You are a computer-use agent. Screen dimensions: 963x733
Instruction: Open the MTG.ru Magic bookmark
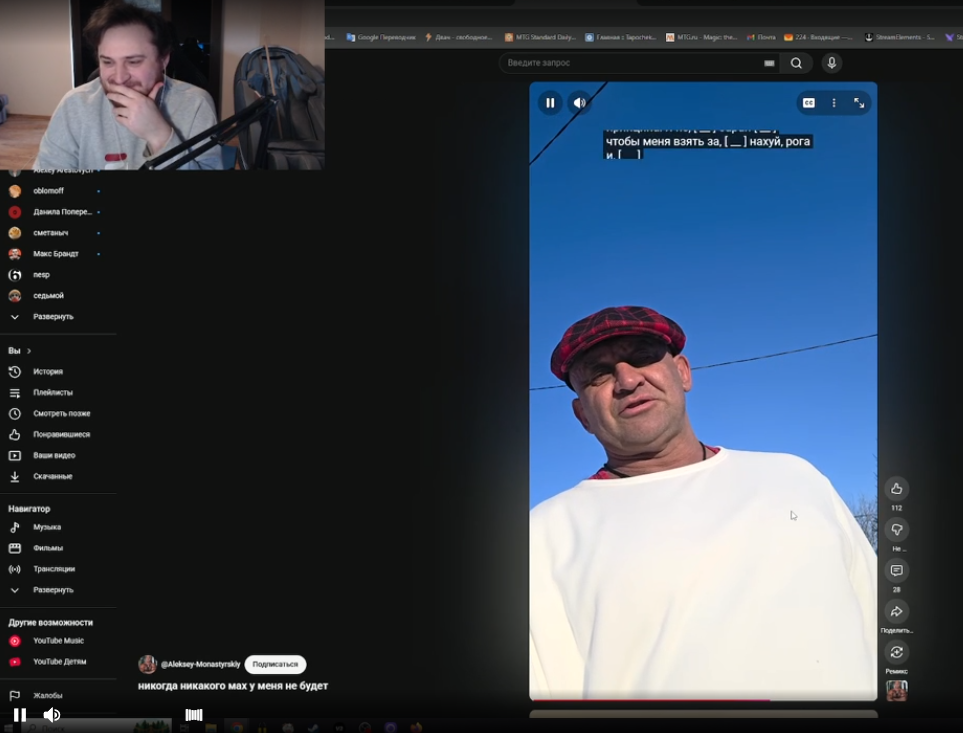click(701, 37)
